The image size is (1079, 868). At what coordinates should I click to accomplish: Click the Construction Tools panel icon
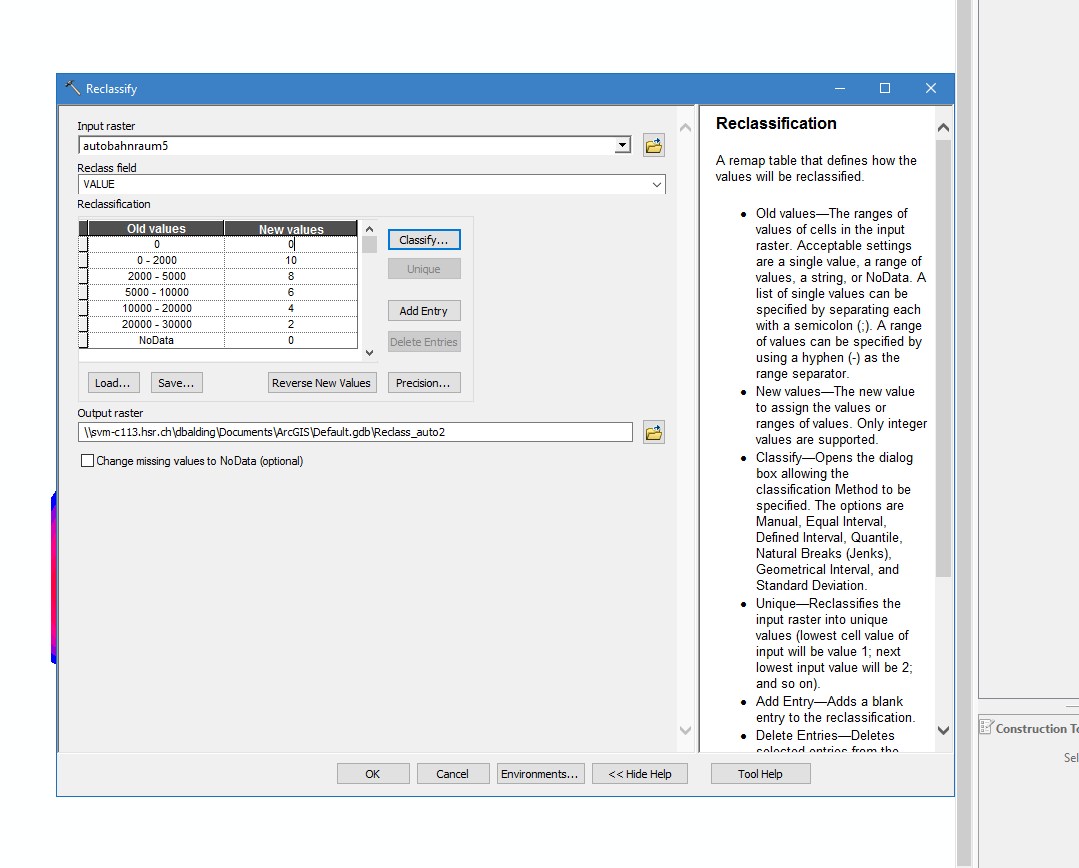(985, 728)
